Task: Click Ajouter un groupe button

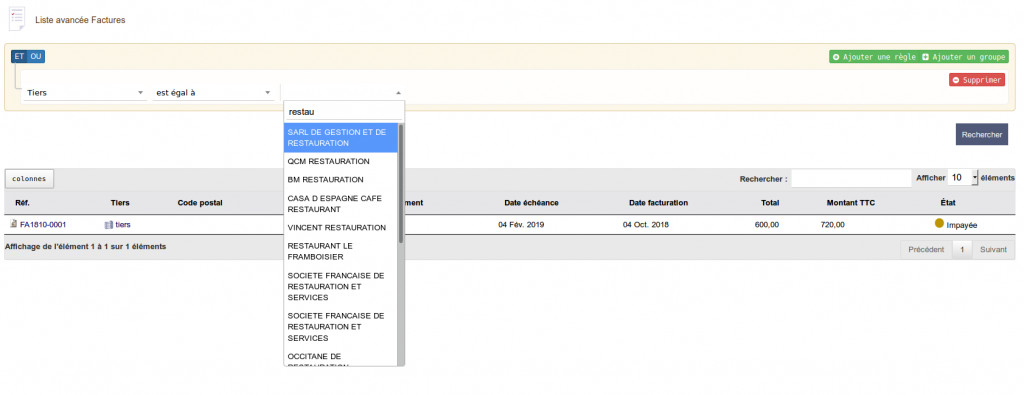Action: tap(964, 57)
